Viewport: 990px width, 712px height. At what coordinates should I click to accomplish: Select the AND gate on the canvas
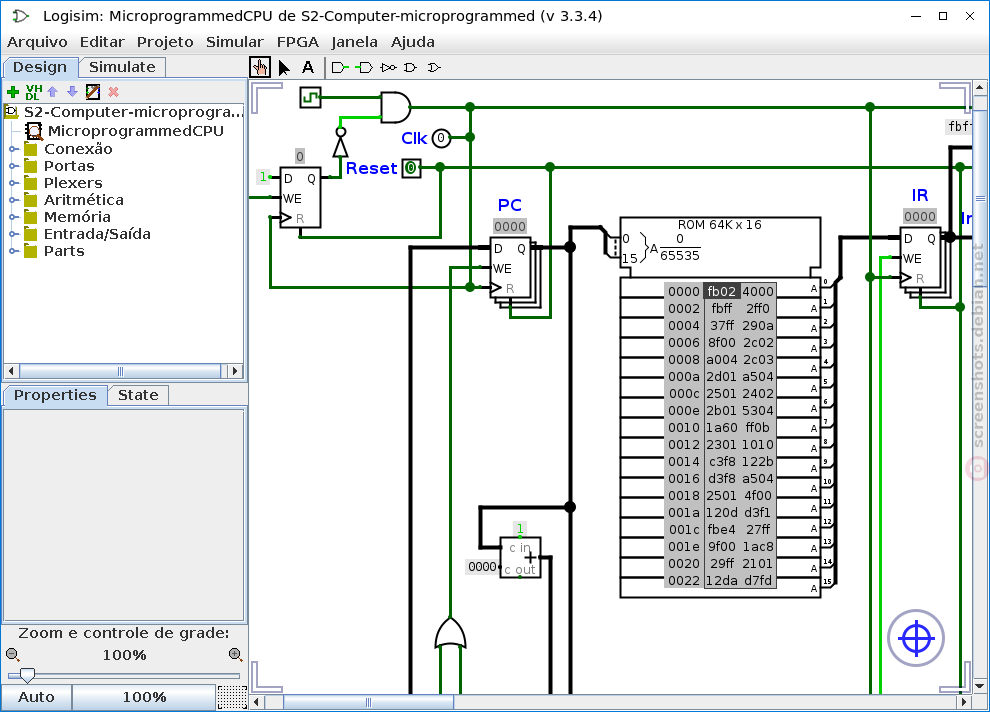tap(396, 107)
